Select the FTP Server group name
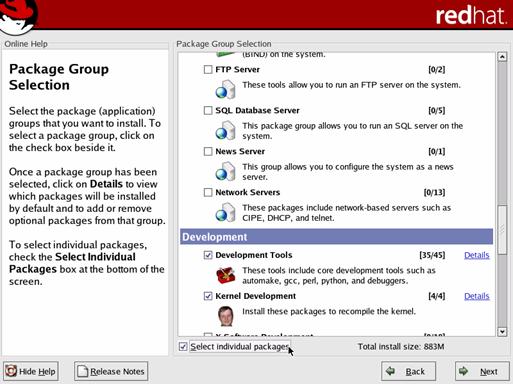This screenshot has height=384, width=513. tap(237, 69)
